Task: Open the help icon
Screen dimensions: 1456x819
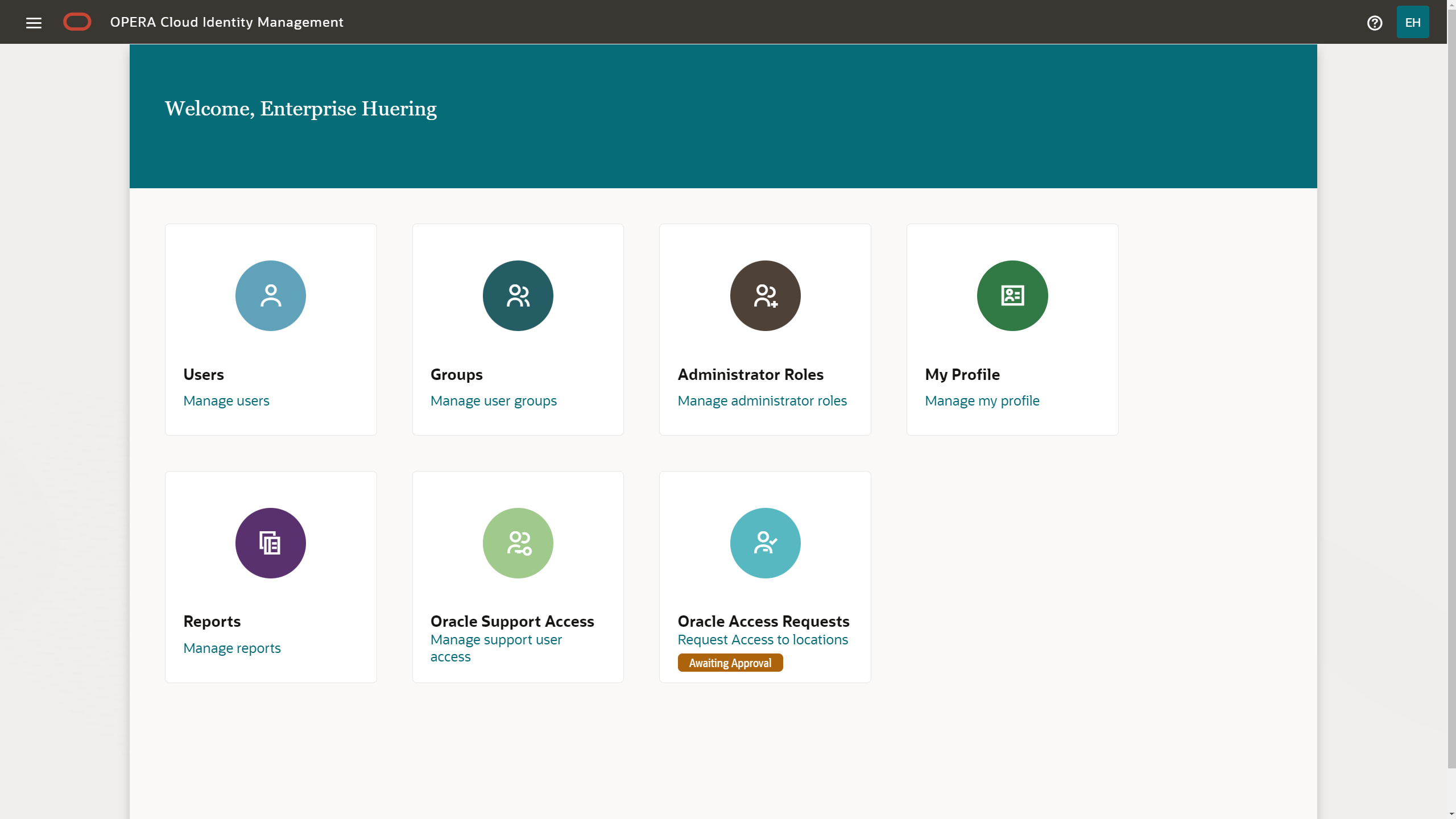Action: (x=1375, y=22)
